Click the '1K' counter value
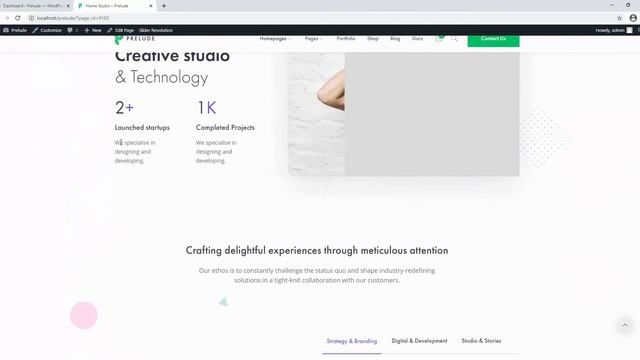Image resolution: width=640 pixels, height=360 pixels. click(207, 108)
